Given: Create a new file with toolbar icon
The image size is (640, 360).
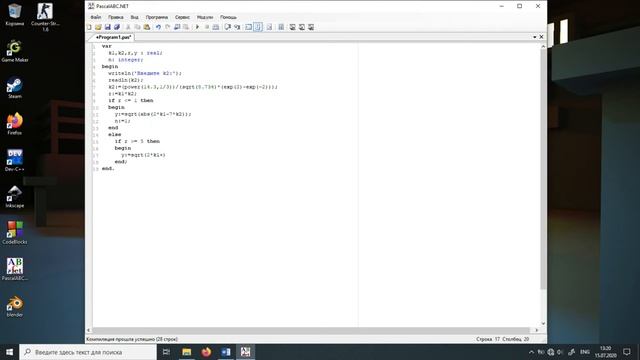Looking at the screenshot, I should (89, 27).
